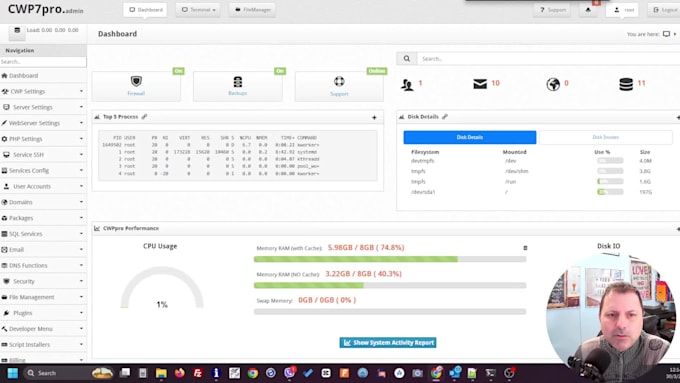
Task: Click the databases stack count icon
Action: 626,84
